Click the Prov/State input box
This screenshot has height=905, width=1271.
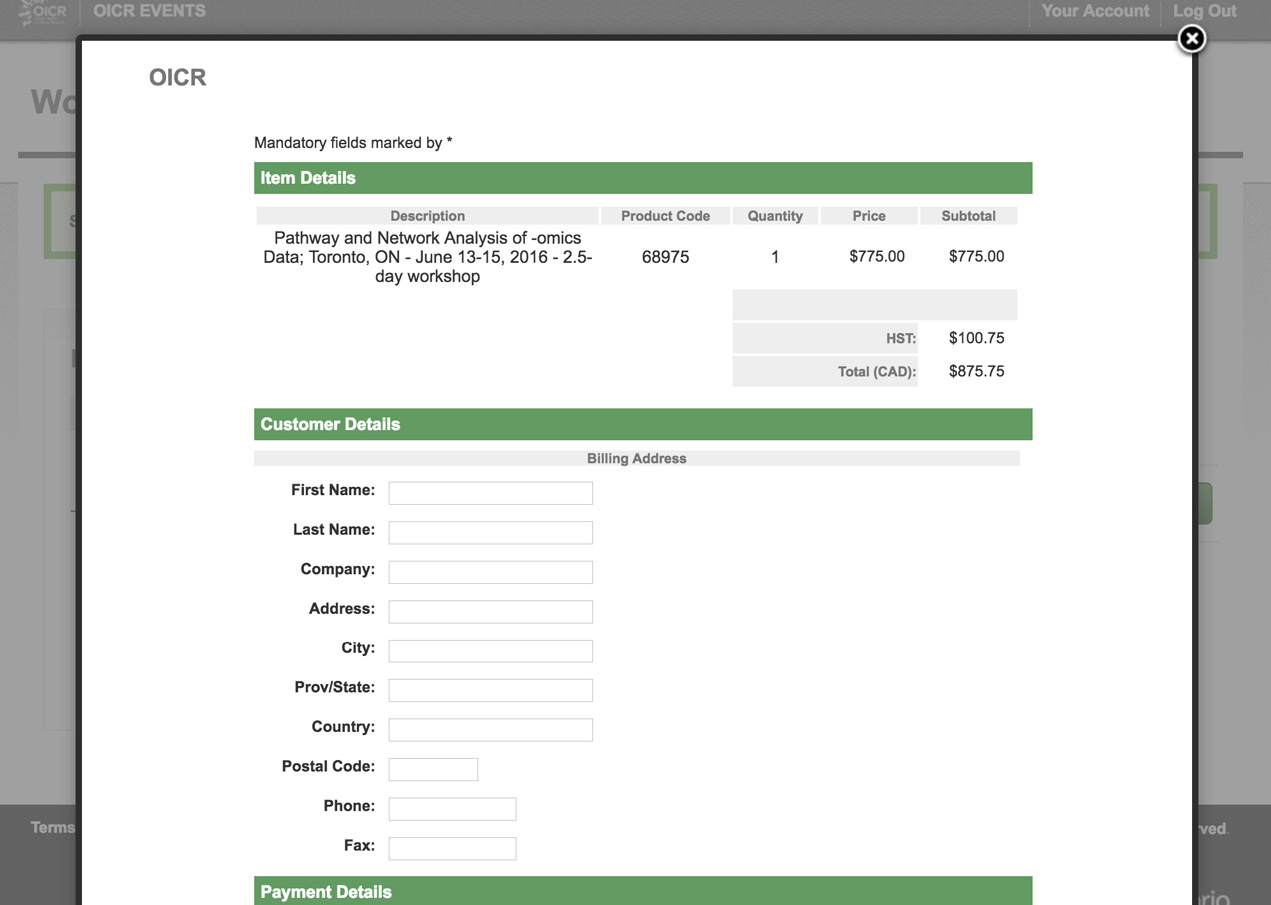490,690
